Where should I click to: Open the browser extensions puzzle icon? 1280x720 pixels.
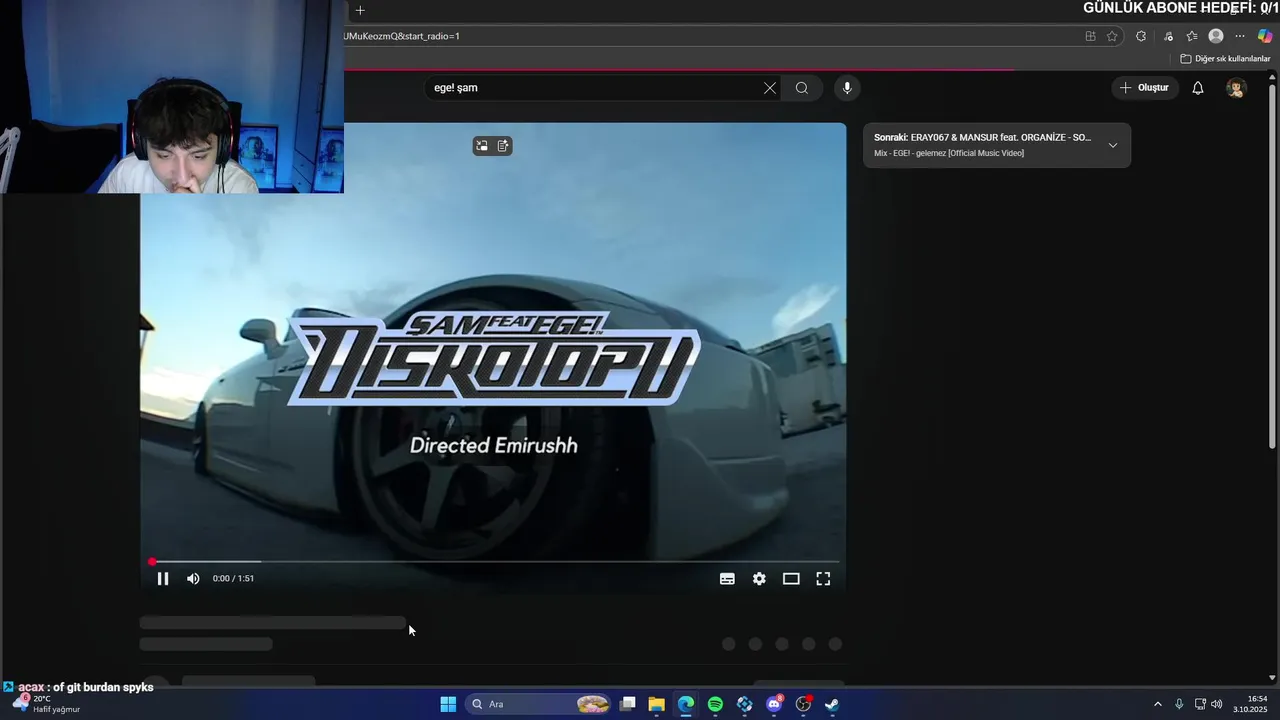1141,36
